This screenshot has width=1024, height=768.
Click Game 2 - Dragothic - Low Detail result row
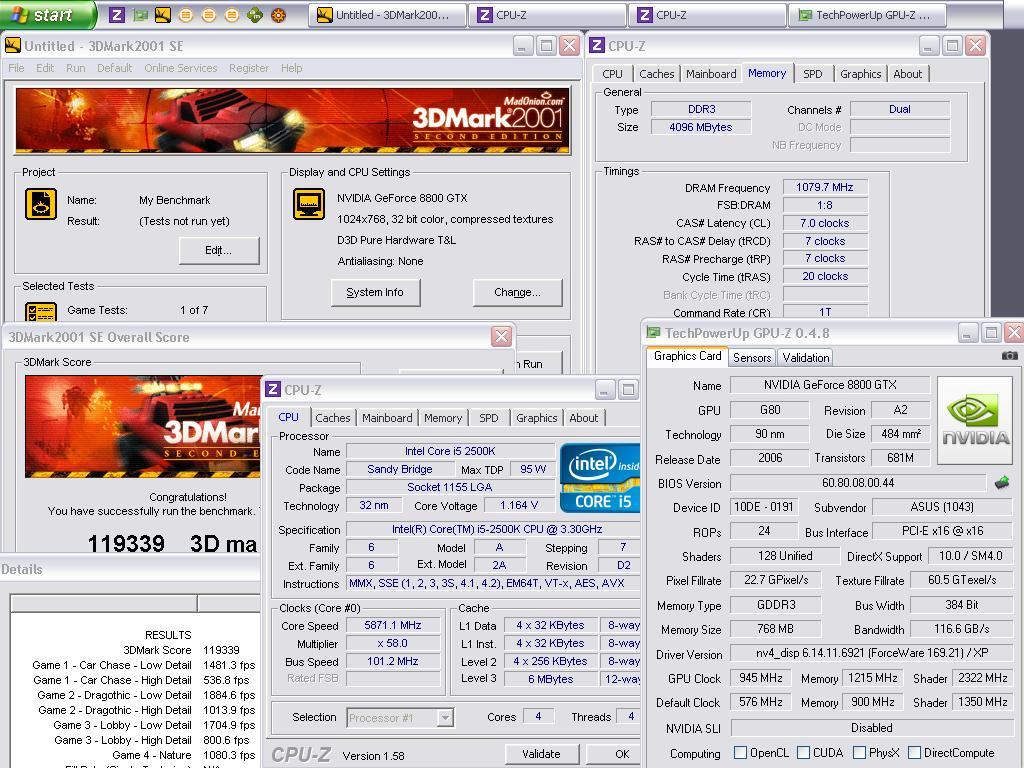point(146,695)
